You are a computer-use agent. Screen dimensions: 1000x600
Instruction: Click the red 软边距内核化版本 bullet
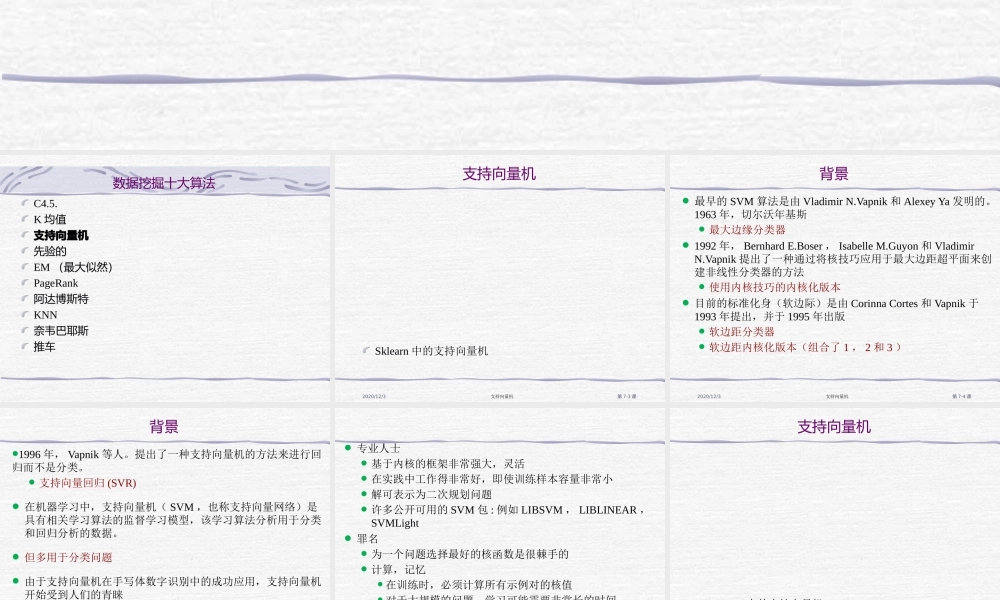805,348
